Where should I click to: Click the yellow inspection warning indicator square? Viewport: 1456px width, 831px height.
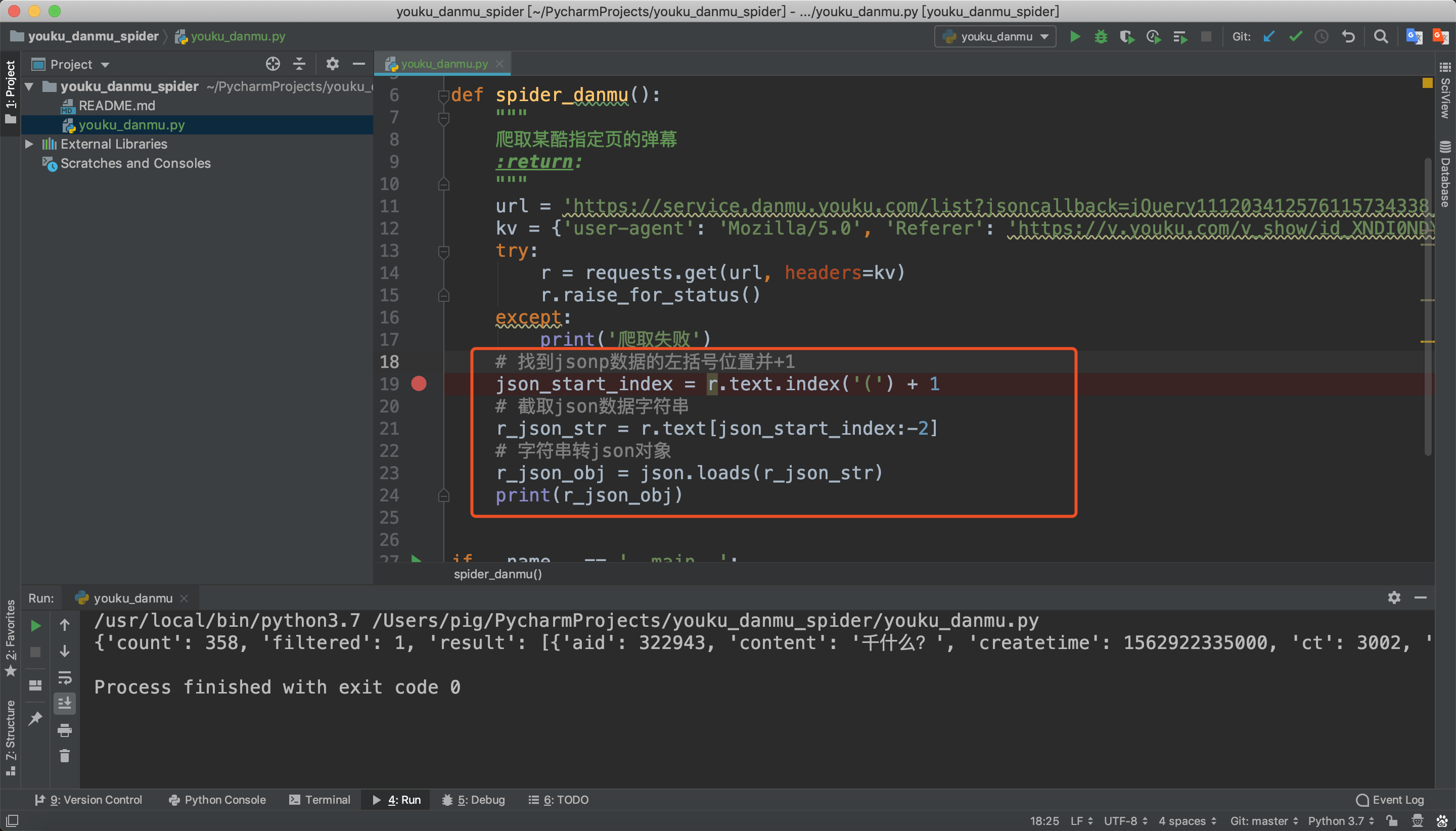pos(1428,83)
